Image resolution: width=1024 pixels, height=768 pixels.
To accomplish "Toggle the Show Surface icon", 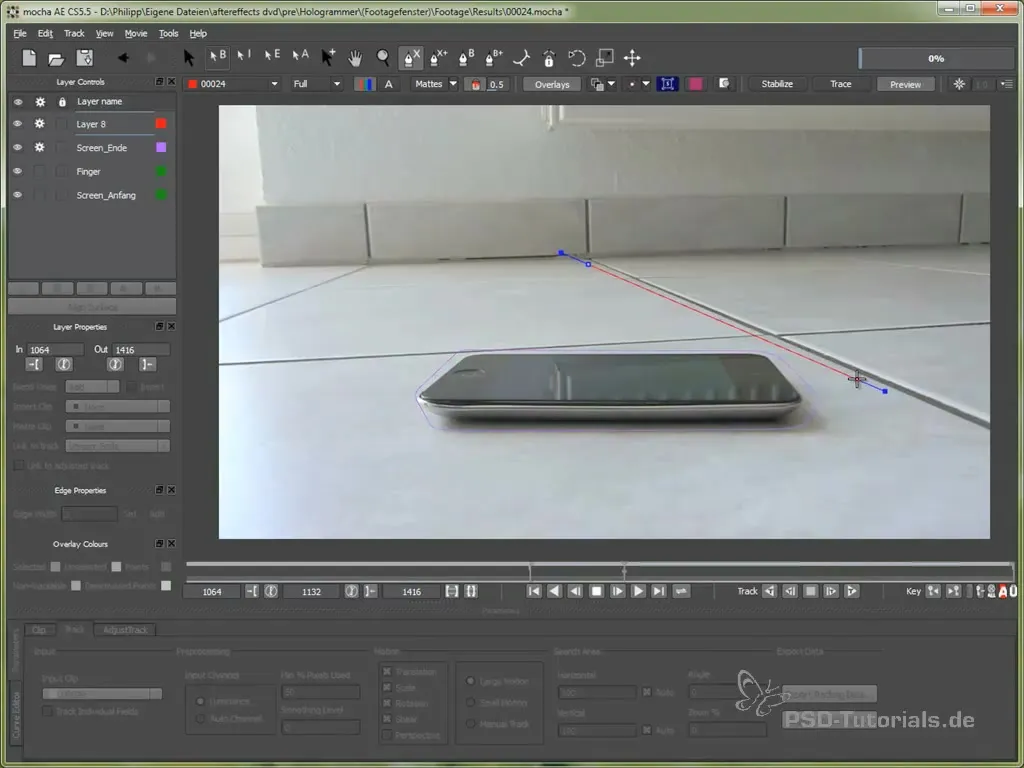I will [x=667, y=84].
